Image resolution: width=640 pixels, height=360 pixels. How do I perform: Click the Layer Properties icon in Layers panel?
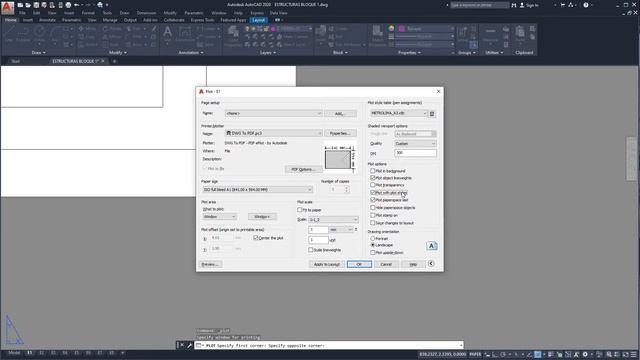click(233, 36)
